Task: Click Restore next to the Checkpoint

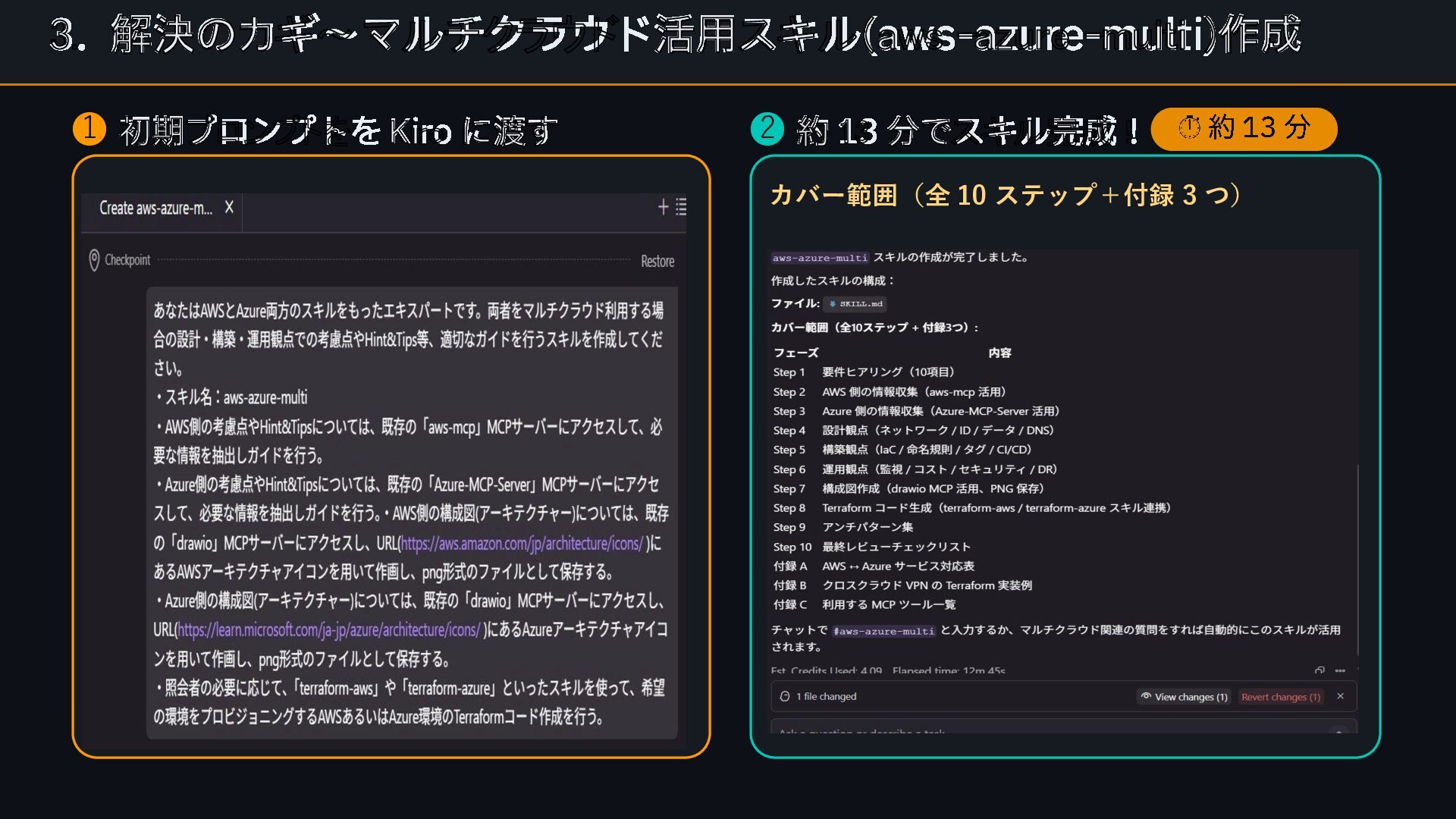Action: 657,261
